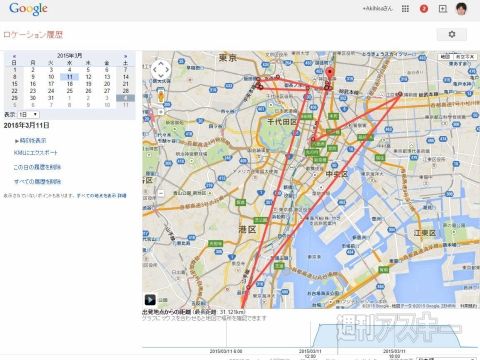
Task: Select March 18 in calendar
Action: pos(70,84)
